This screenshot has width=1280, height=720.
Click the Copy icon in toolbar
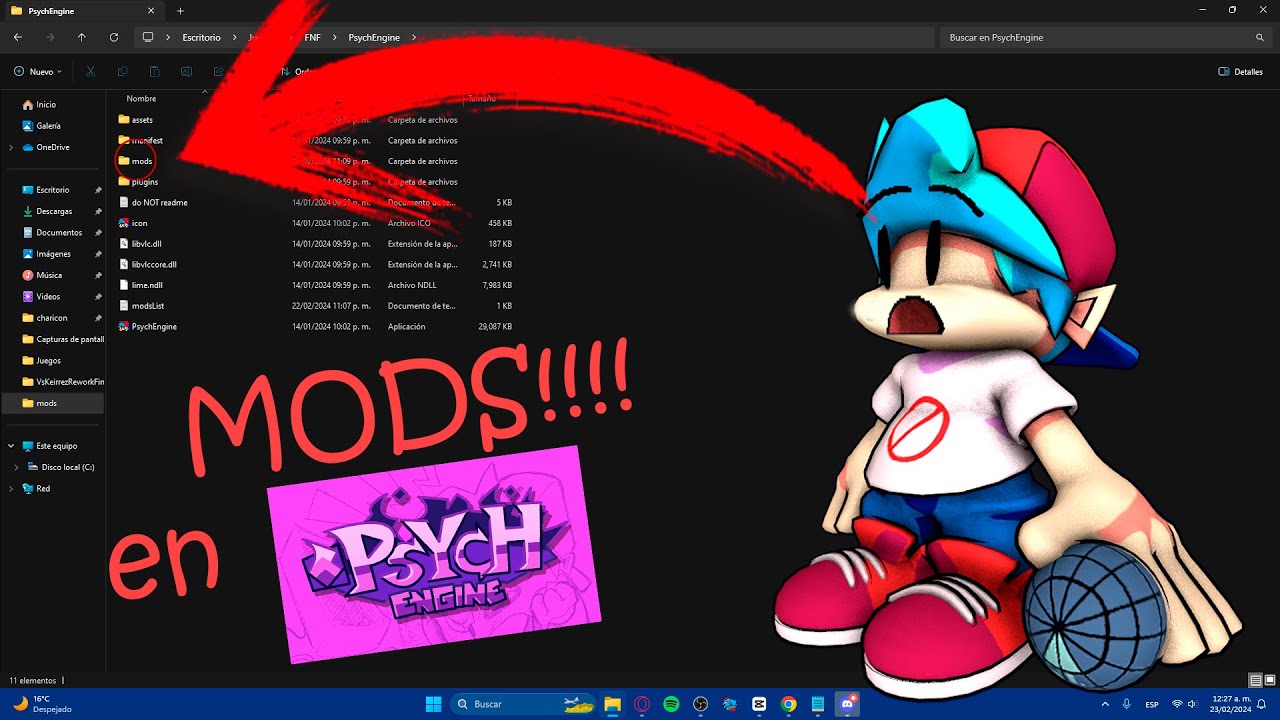[122, 72]
